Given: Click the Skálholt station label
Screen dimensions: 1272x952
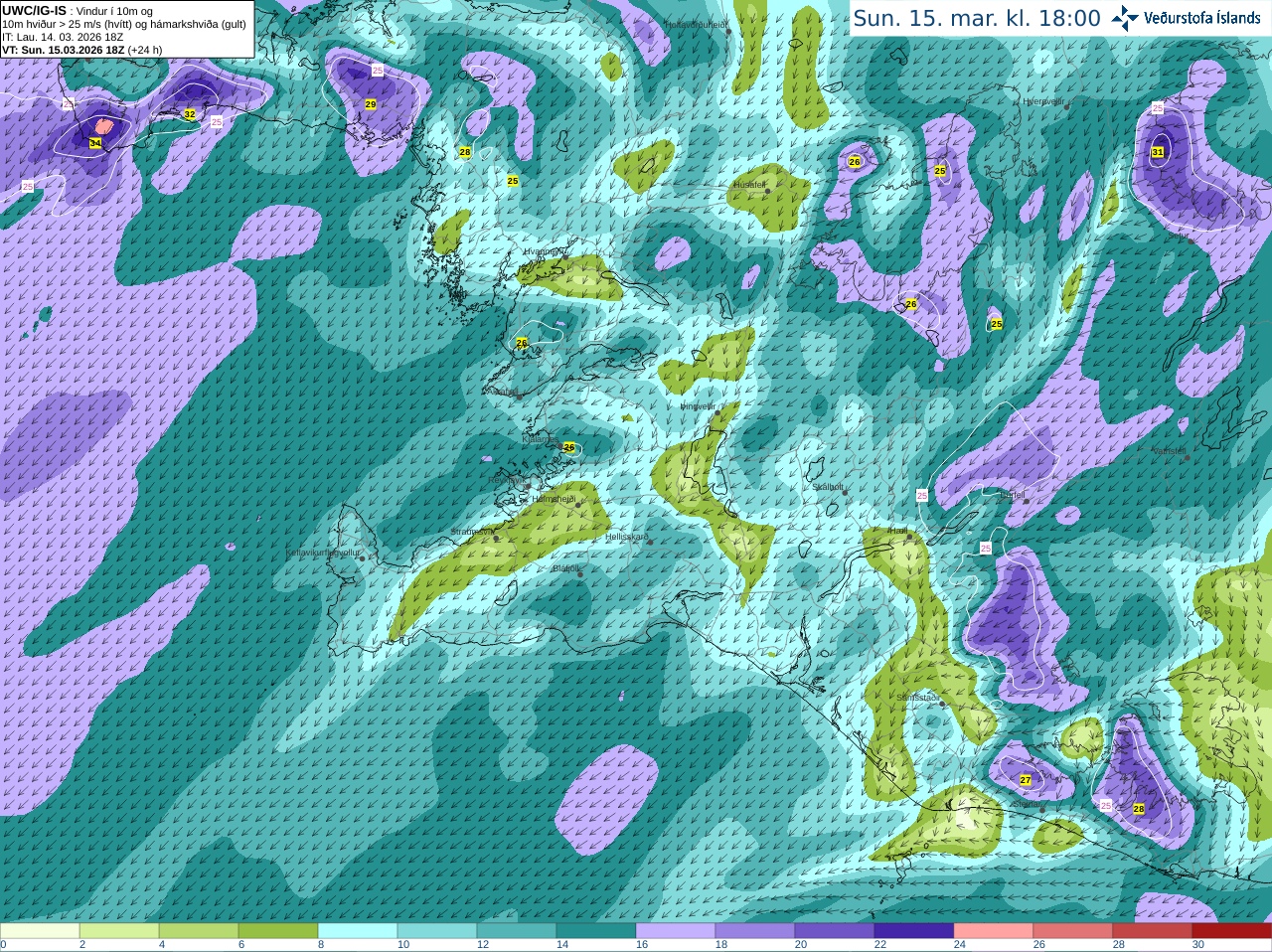Looking at the screenshot, I should click(828, 487).
